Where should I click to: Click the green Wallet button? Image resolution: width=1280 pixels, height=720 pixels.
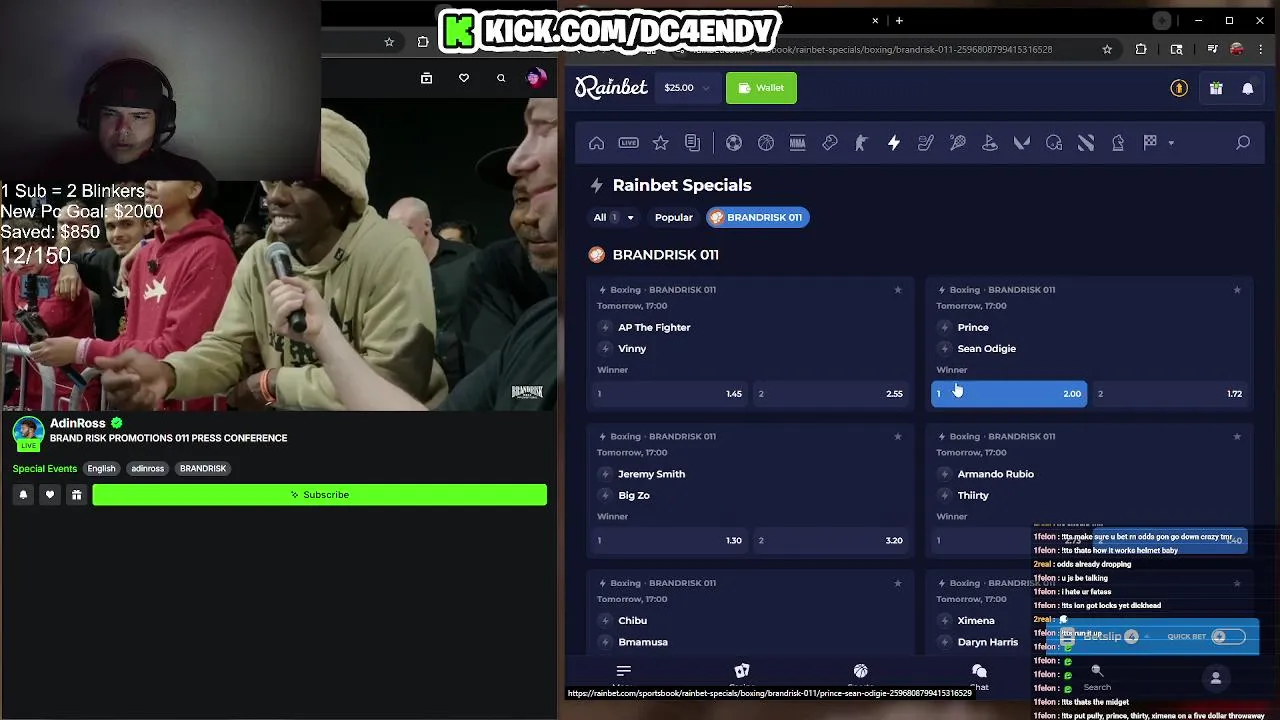(x=761, y=88)
